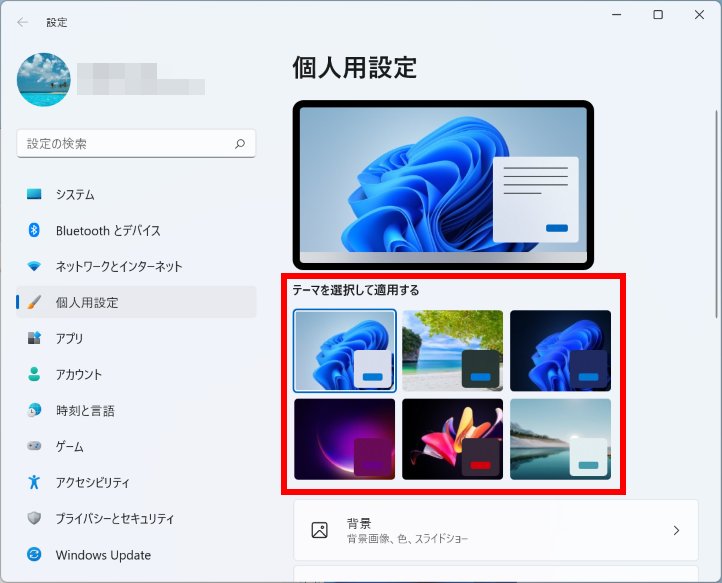The width and height of the screenshot is (722, 583).
Task: Open ゲーム settings page
Action: [136, 446]
